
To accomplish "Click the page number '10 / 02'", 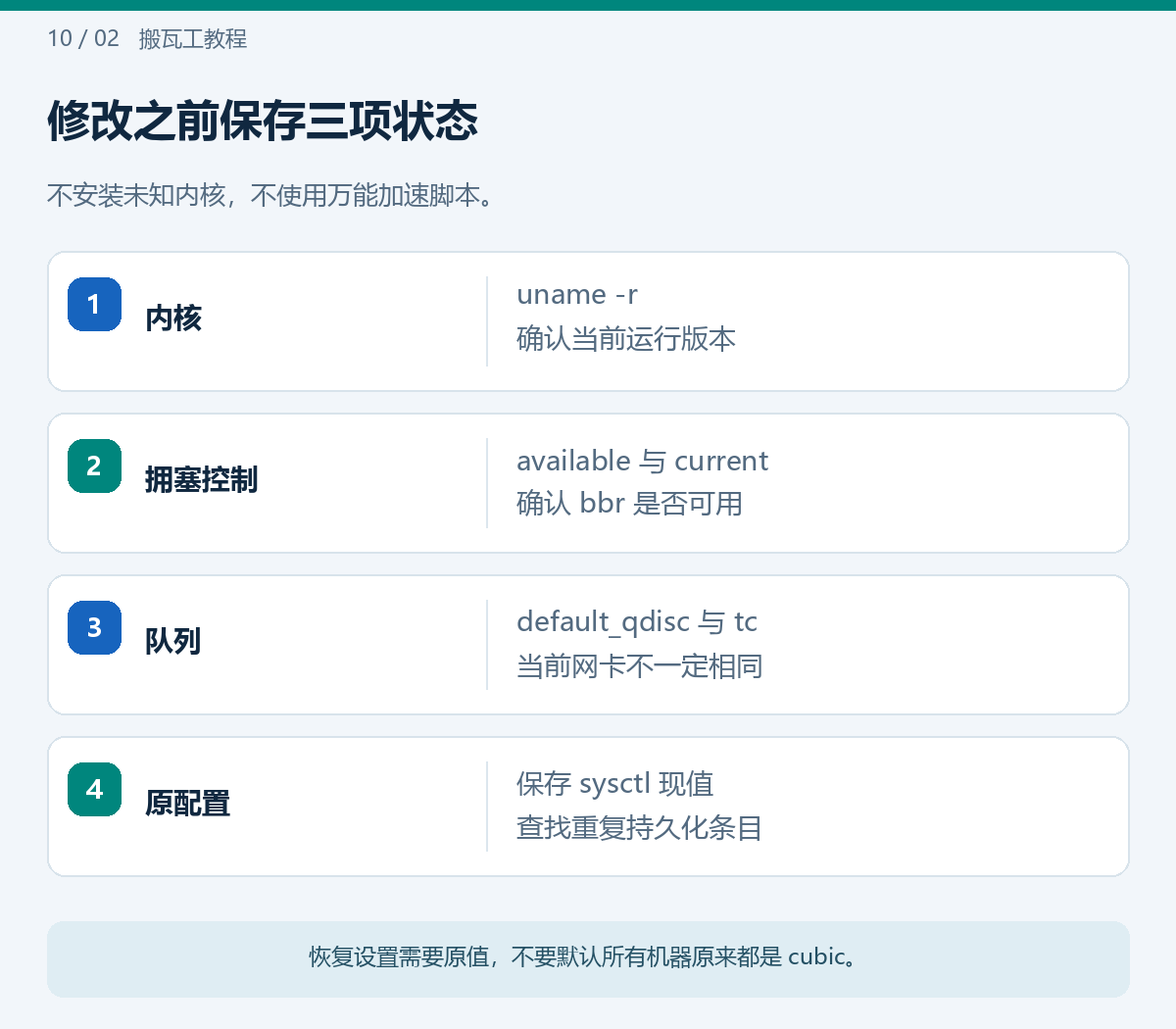I will 83,38.
